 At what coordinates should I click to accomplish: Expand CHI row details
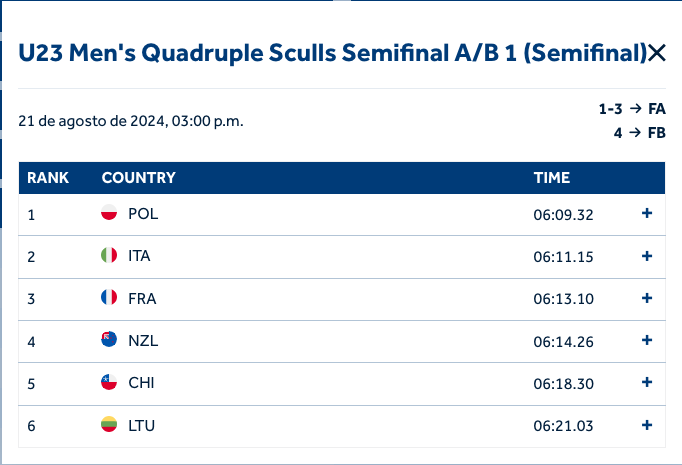647,383
